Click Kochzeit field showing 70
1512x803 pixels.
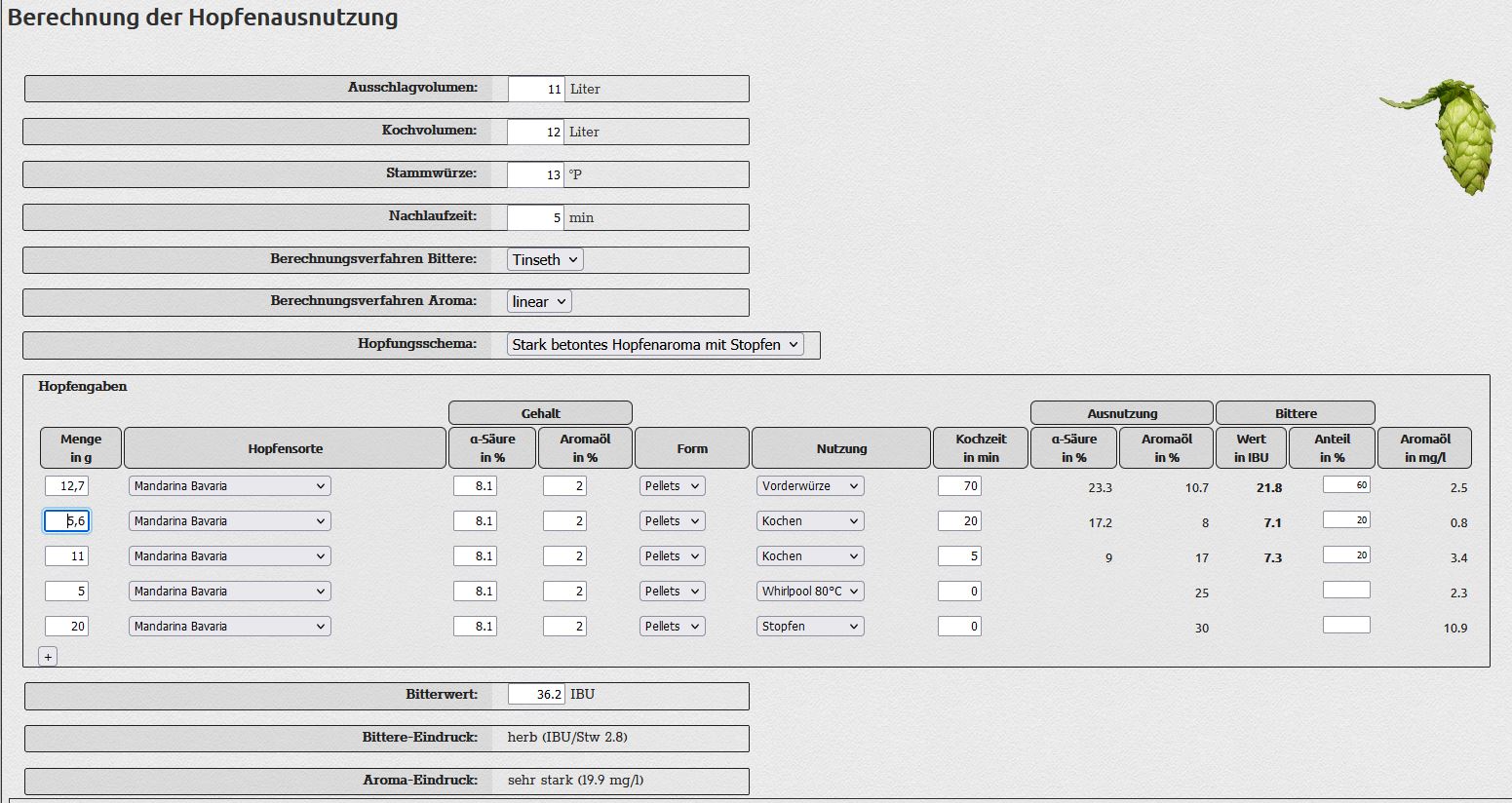[x=959, y=485]
